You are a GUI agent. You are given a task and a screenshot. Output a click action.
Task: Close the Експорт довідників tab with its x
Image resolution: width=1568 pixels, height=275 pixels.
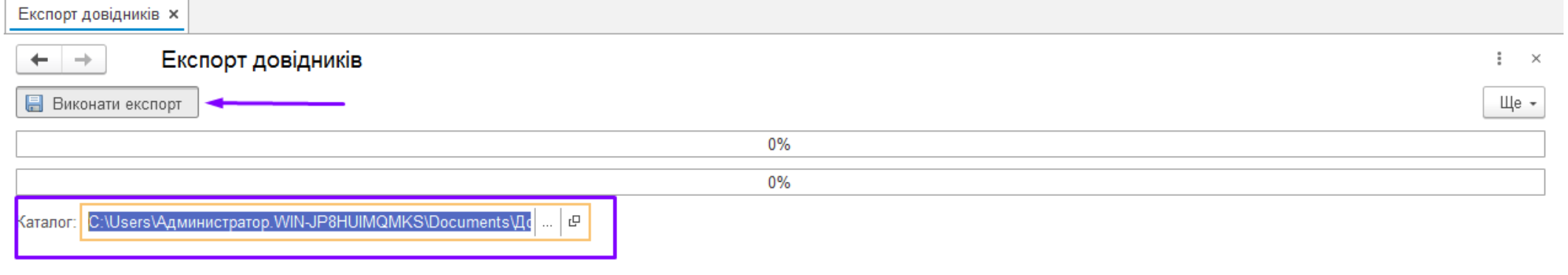pyautogui.click(x=173, y=14)
